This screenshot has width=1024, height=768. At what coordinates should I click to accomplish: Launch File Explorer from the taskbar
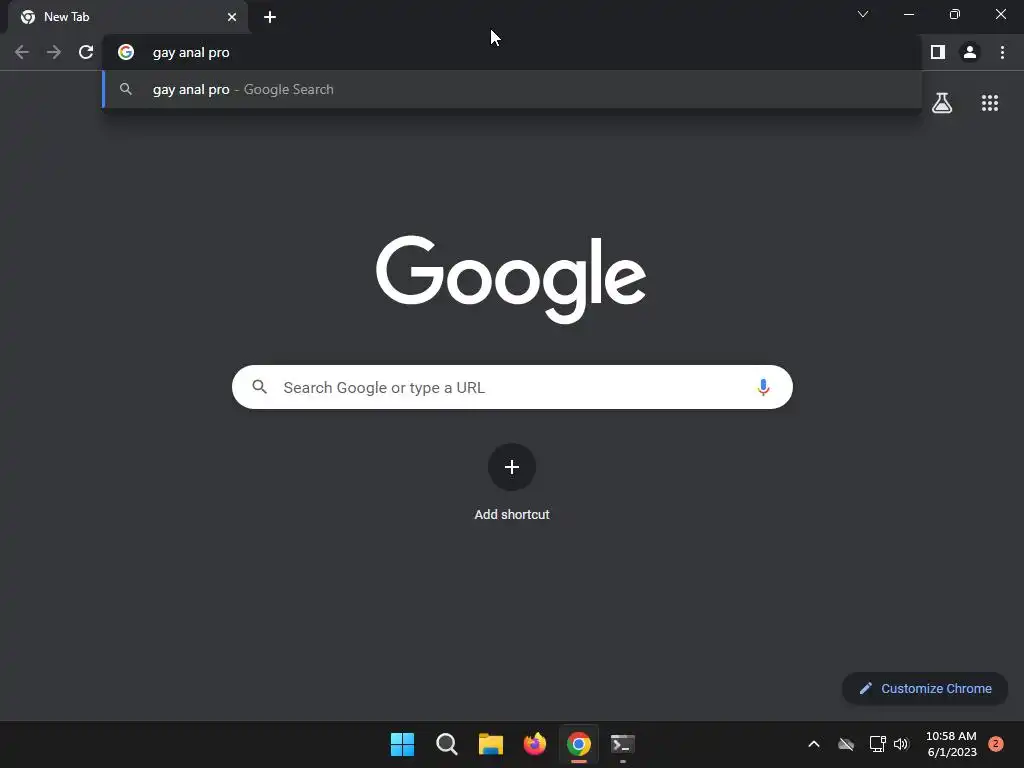[x=490, y=744]
